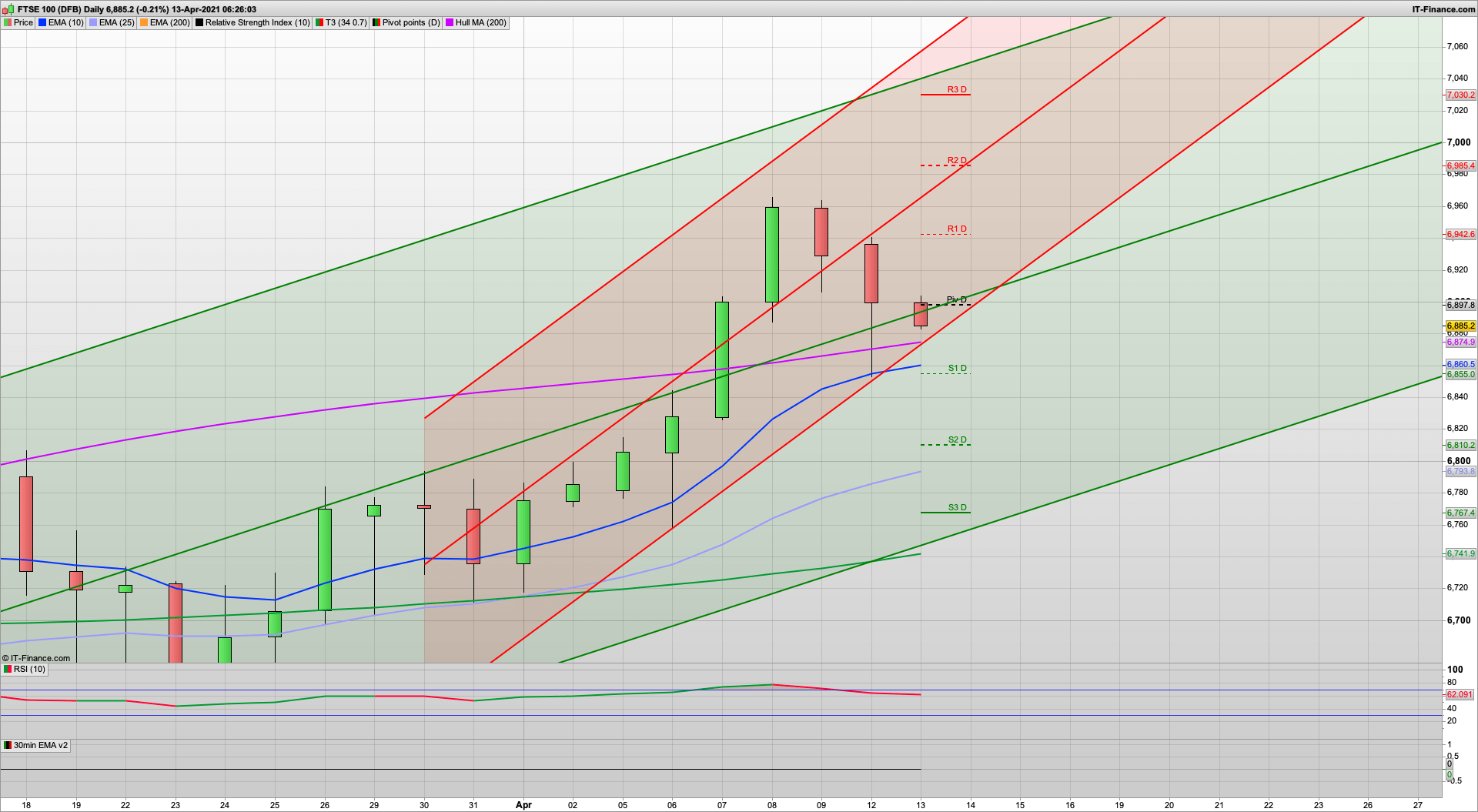
Task: Click the 30min EMA v2 color swatch
Action: click(x=8, y=745)
